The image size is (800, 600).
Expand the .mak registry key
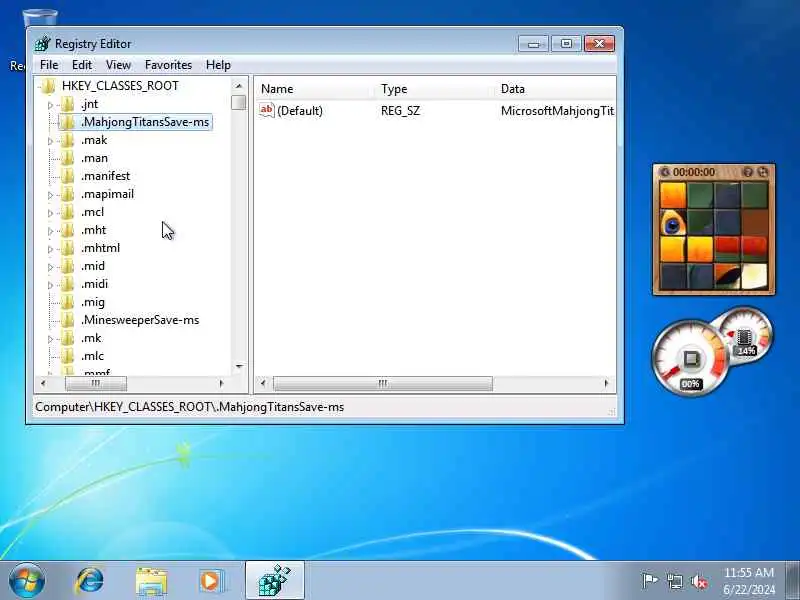[50, 141]
